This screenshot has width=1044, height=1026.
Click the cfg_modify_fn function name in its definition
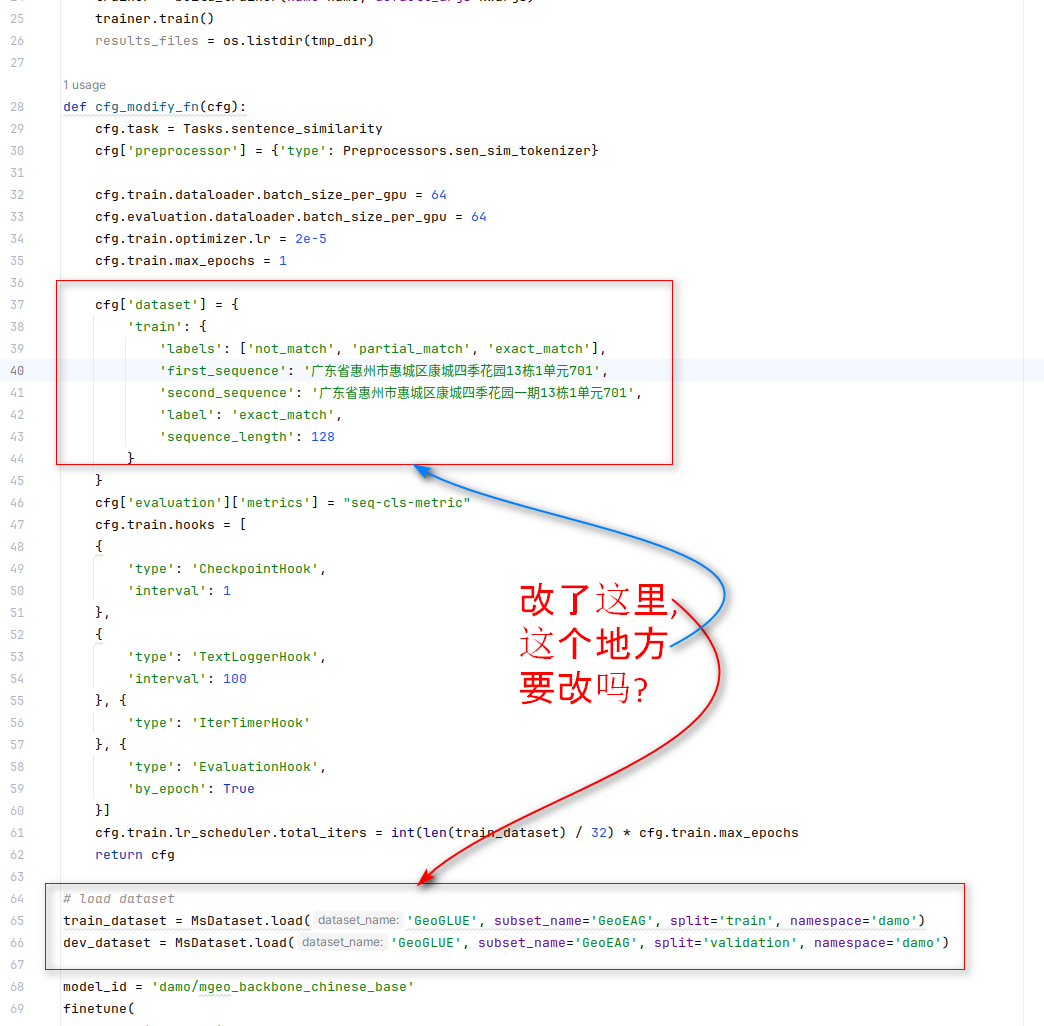pyautogui.click(x=146, y=107)
